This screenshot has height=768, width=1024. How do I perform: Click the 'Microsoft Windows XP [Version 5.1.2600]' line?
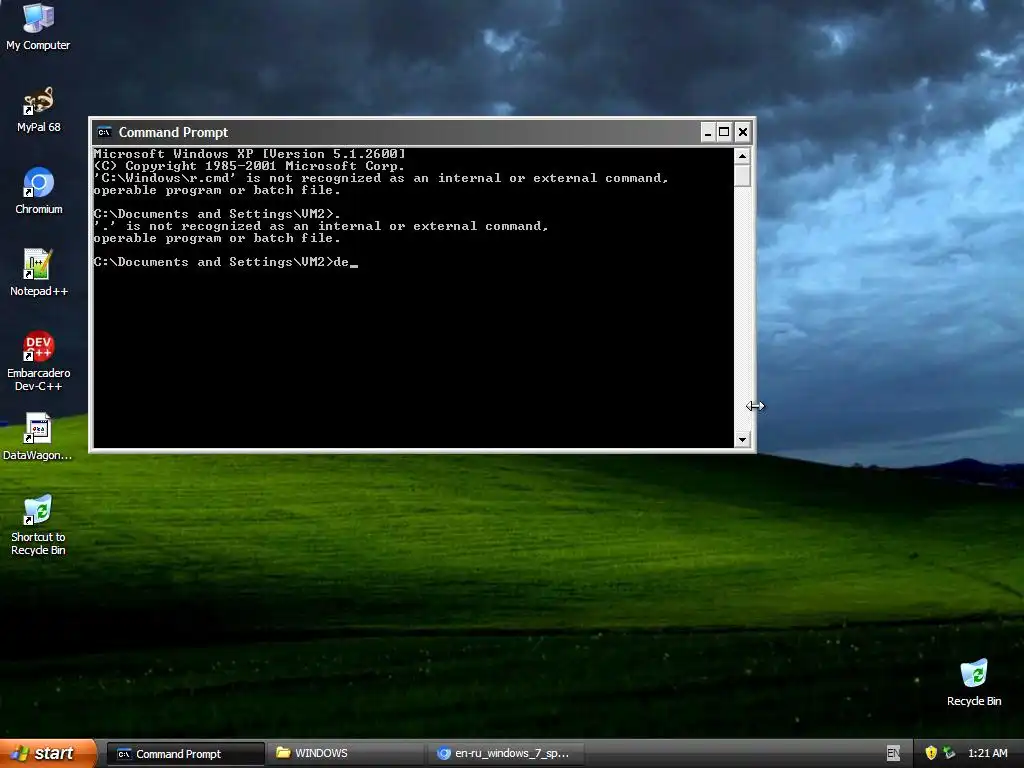pos(249,154)
